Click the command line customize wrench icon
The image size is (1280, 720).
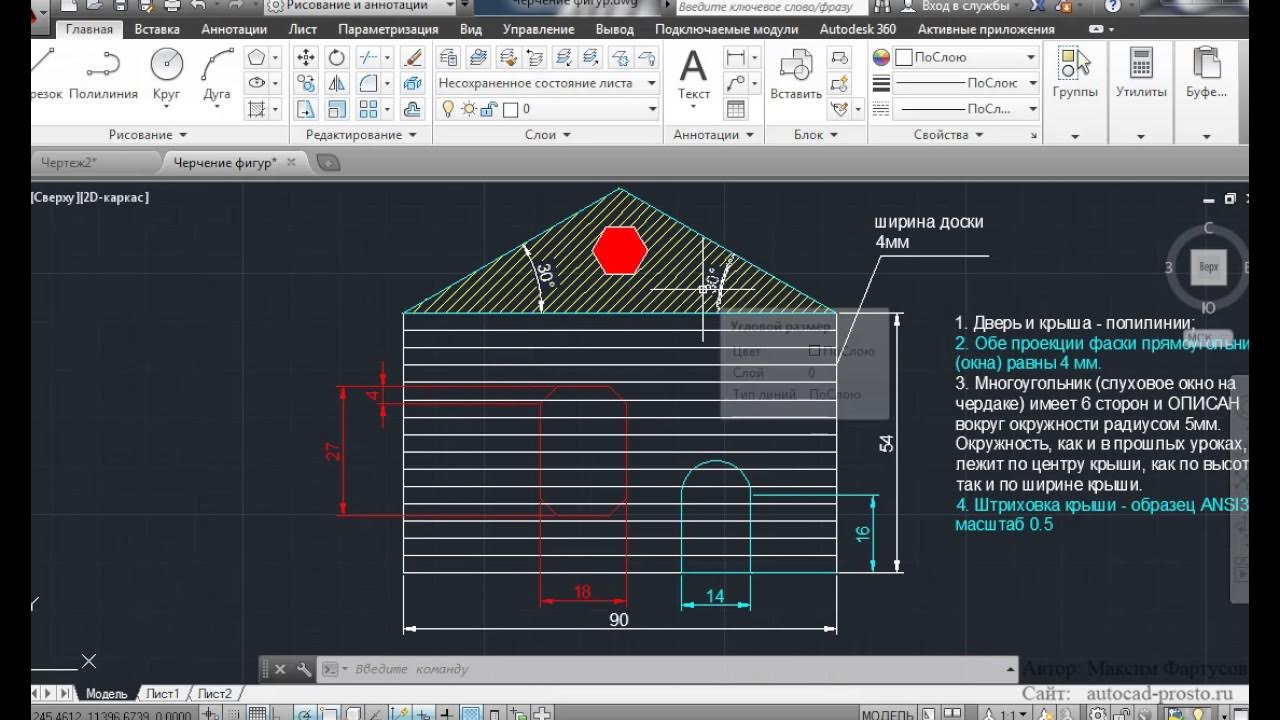click(304, 669)
